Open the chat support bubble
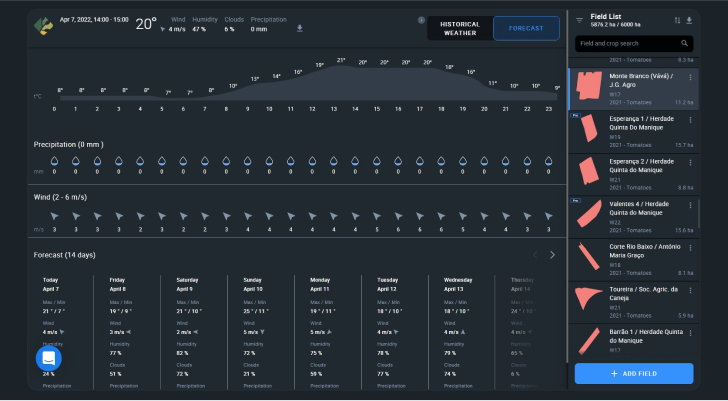This screenshot has height=401, width=728. 49,358
